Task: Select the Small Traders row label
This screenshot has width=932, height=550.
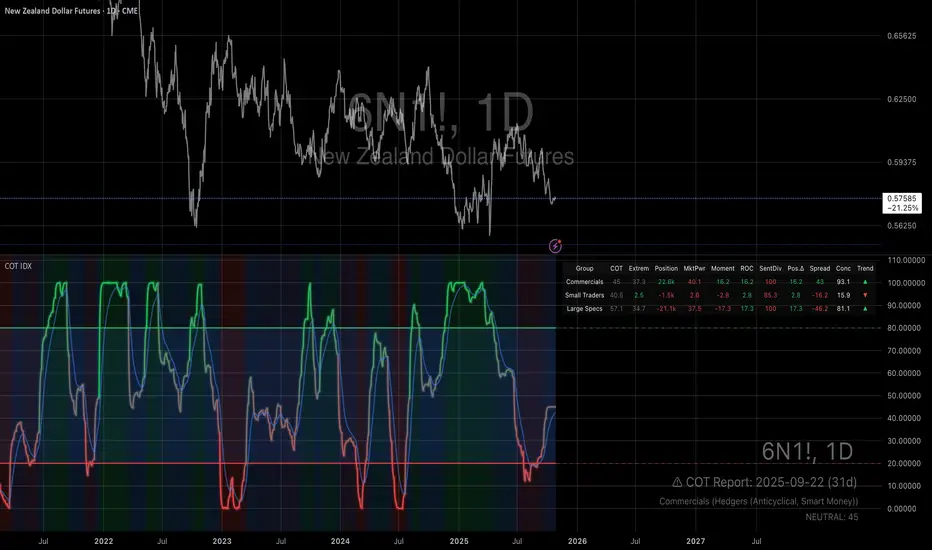Action: (x=585, y=295)
